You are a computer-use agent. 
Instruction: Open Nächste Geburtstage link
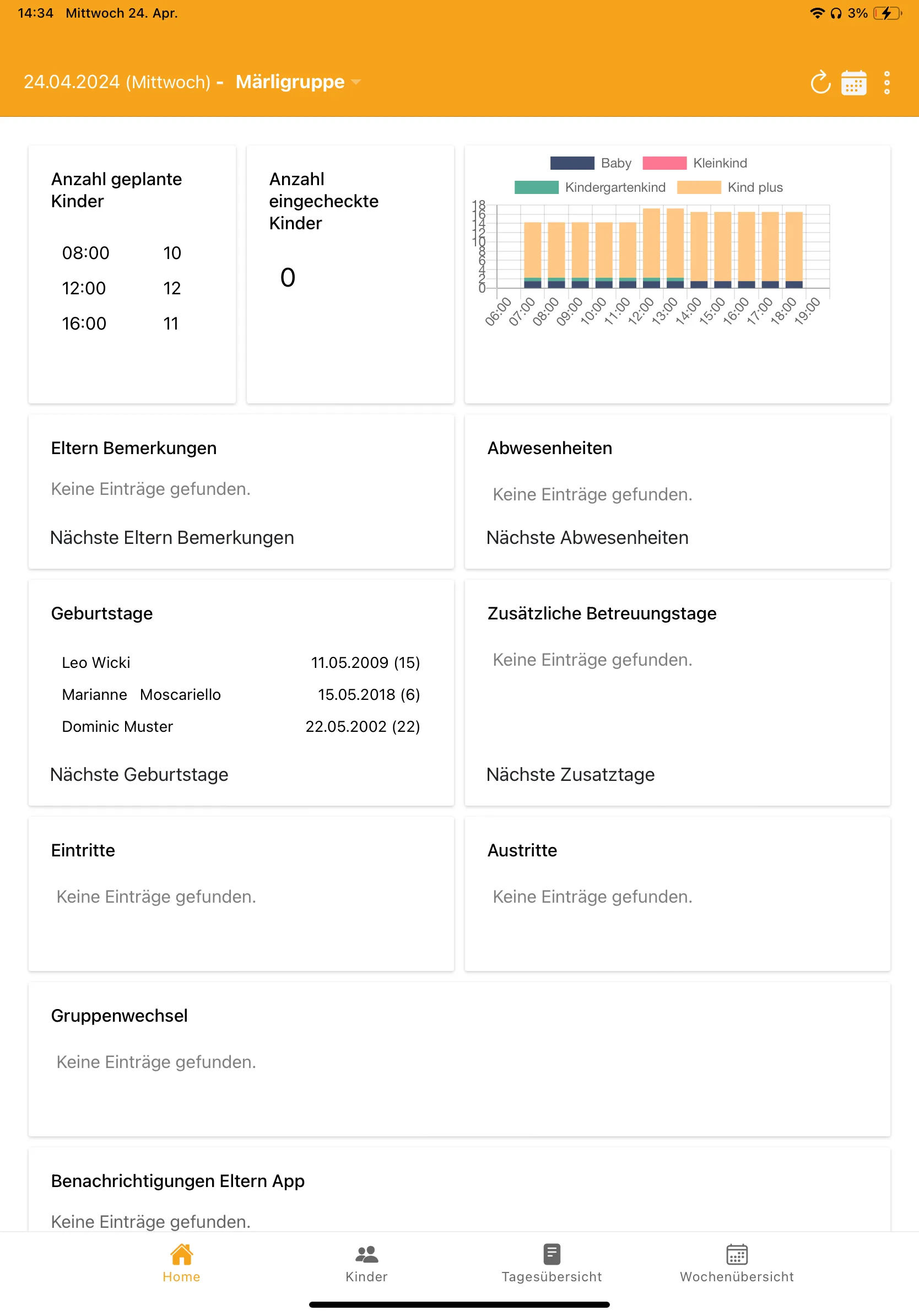[139, 774]
